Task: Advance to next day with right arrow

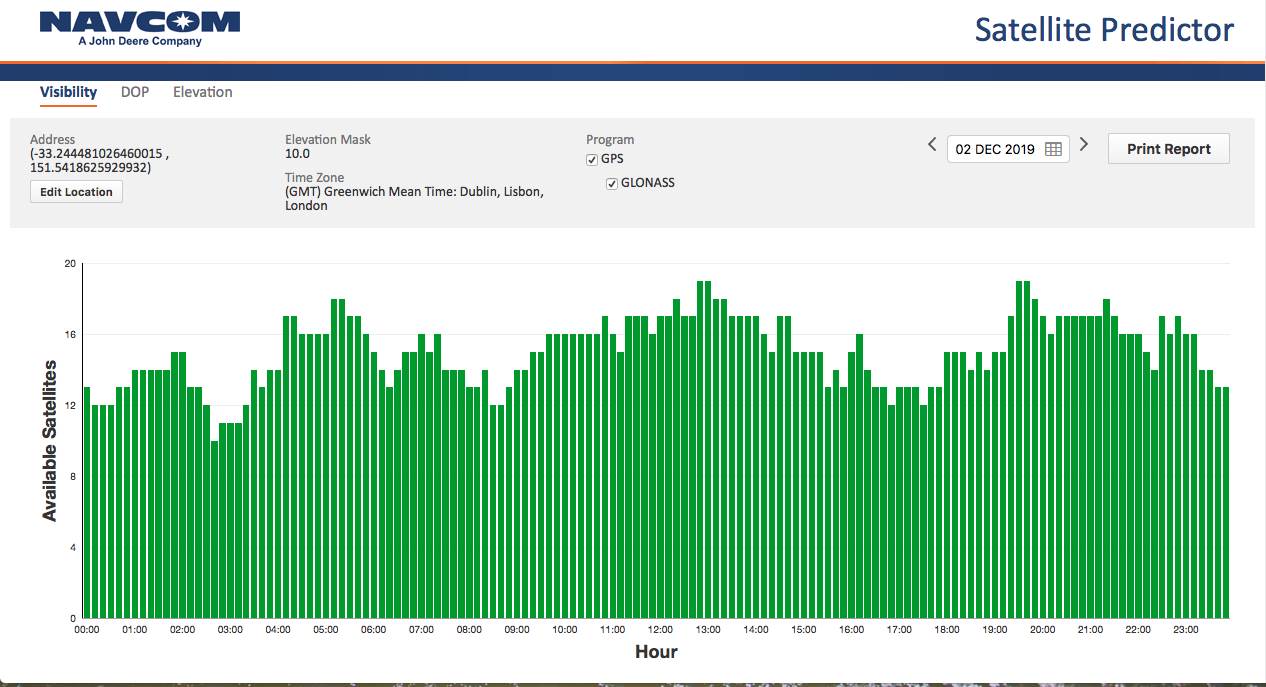Action: (x=1084, y=146)
